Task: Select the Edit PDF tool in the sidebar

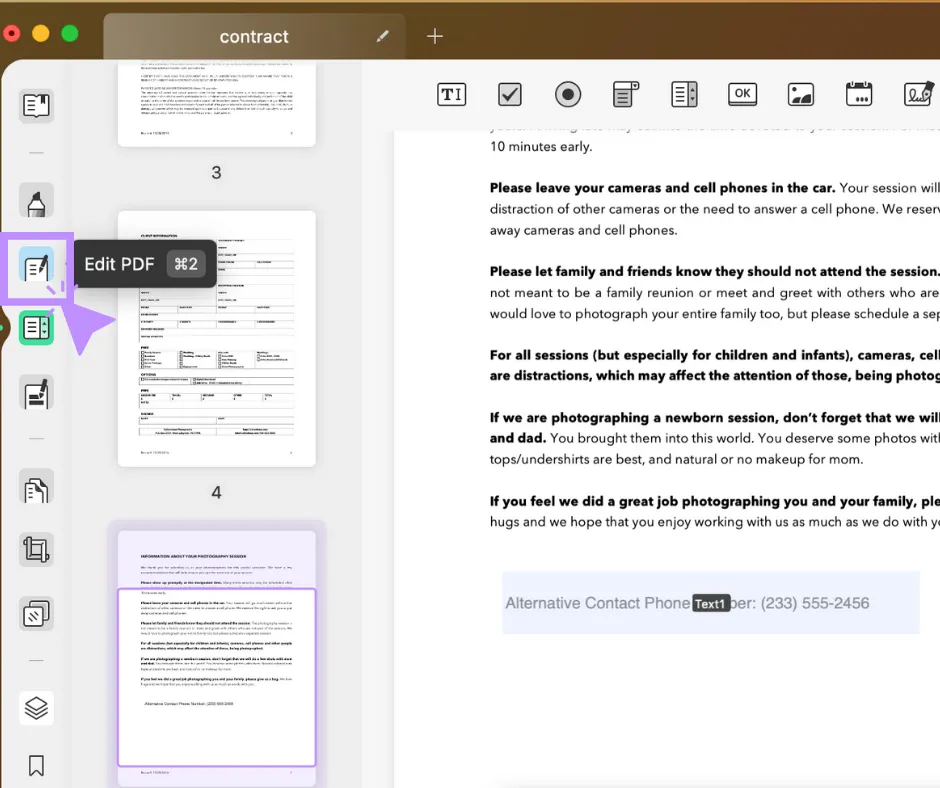Action: click(36, 265)
